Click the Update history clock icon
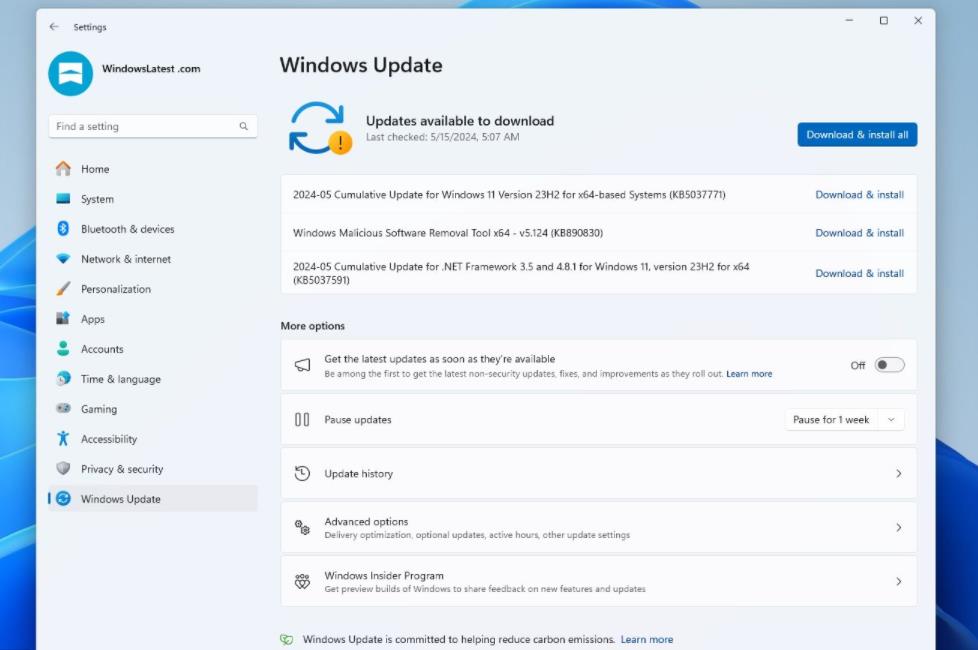 302,474
